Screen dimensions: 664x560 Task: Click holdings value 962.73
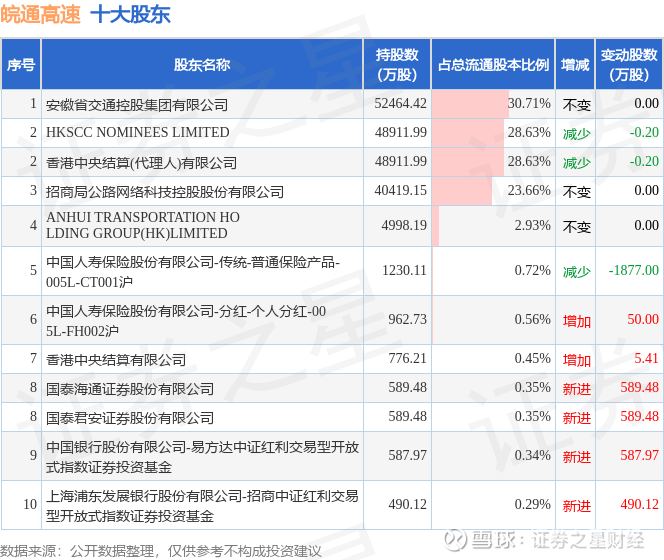(407, 319)
